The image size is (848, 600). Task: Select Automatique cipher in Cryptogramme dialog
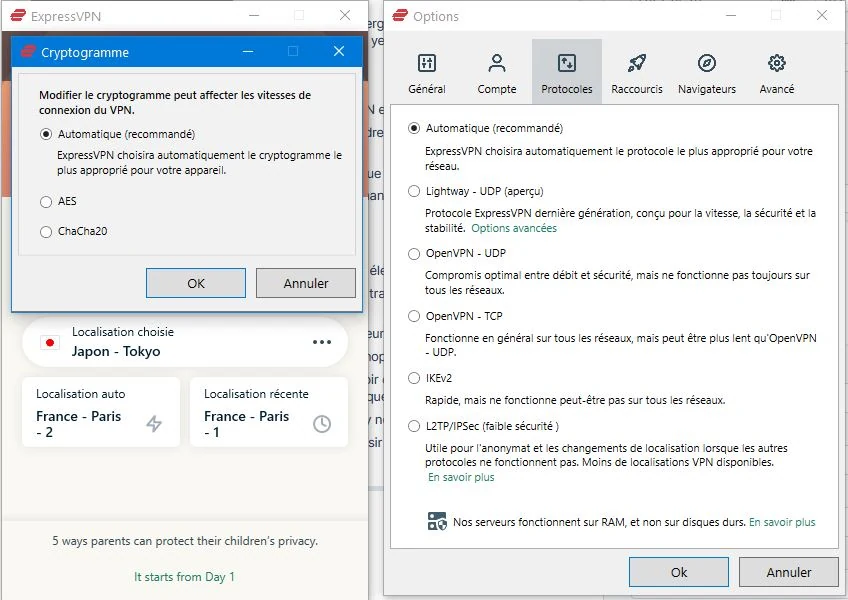(46, 134)
